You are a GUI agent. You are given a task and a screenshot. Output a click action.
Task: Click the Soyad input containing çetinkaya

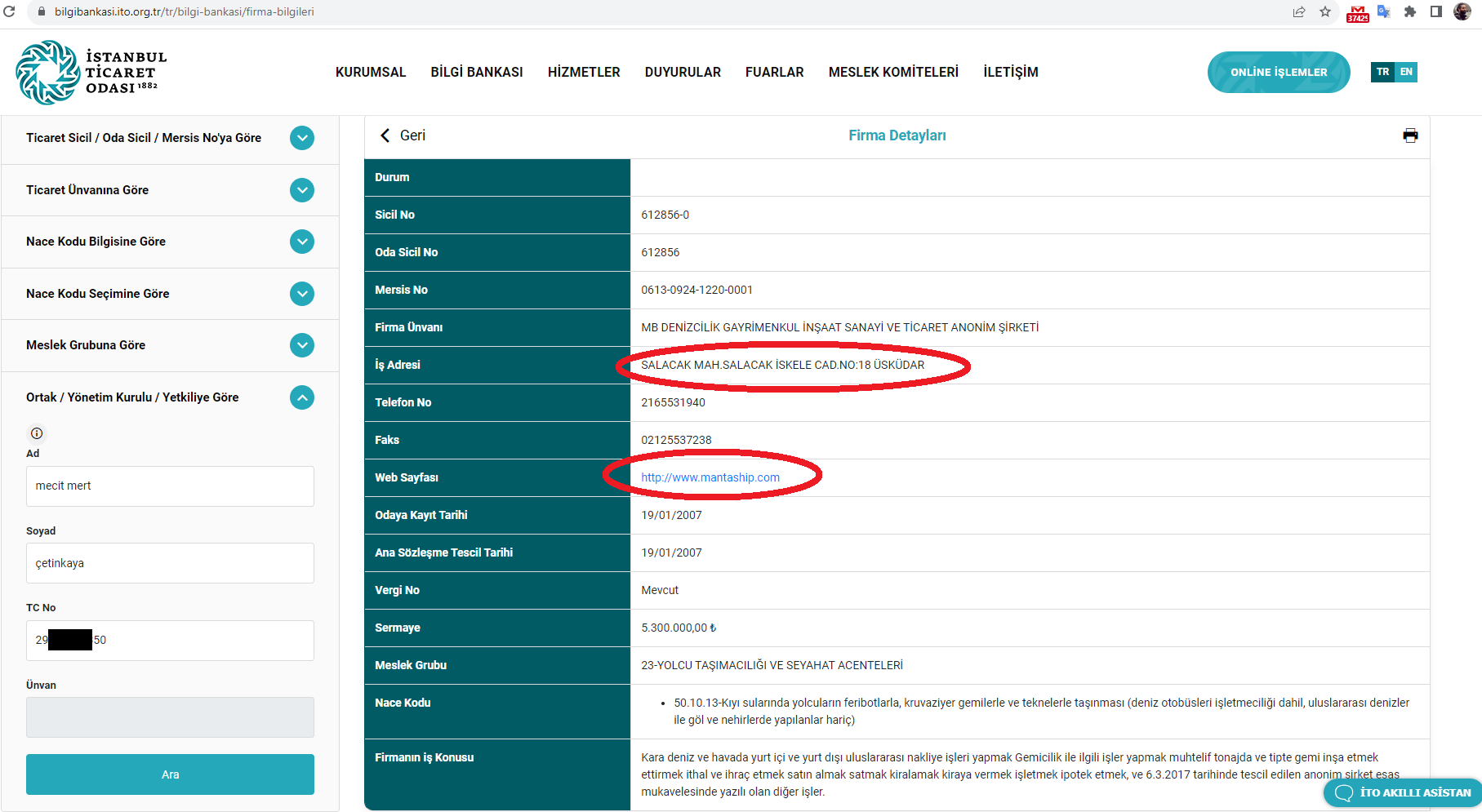(x=170, y=563)
